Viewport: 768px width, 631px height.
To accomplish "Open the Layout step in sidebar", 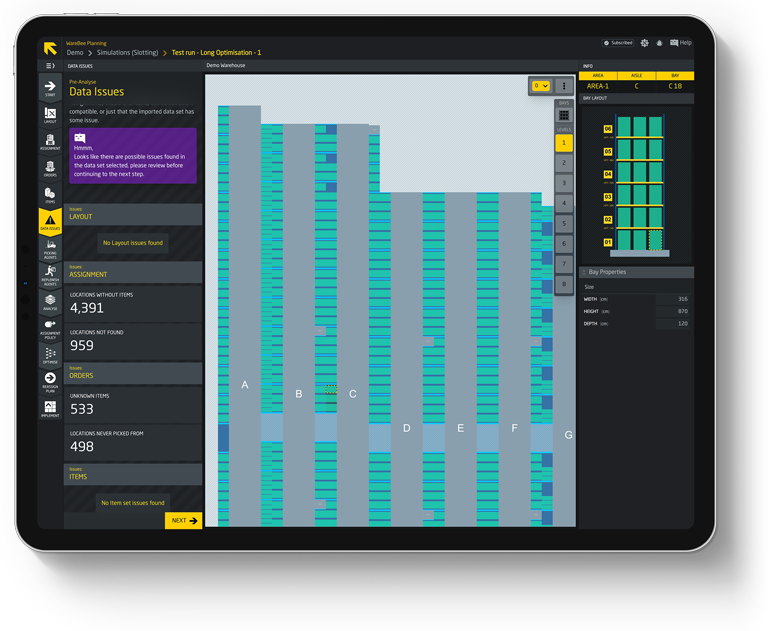I will [x=50, y=115].
